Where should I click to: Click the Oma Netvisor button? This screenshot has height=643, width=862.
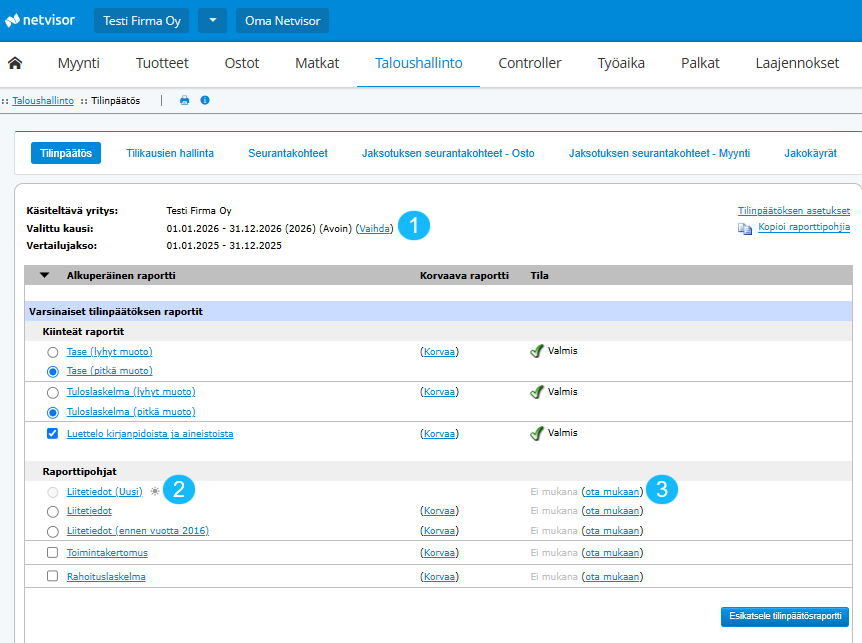coord(282,20)
